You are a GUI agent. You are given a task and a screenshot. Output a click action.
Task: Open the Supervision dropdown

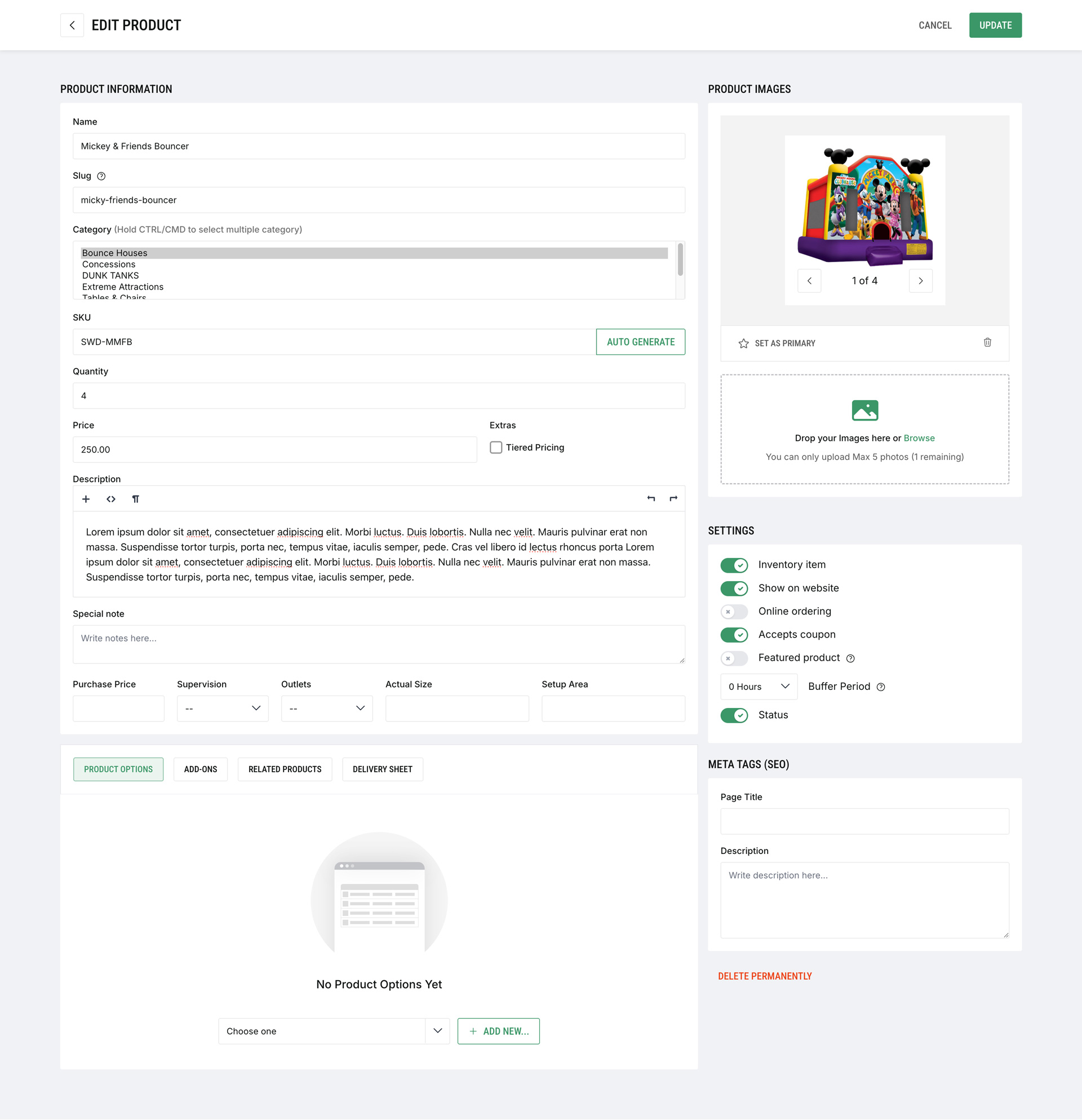click(x=222, y=708)
